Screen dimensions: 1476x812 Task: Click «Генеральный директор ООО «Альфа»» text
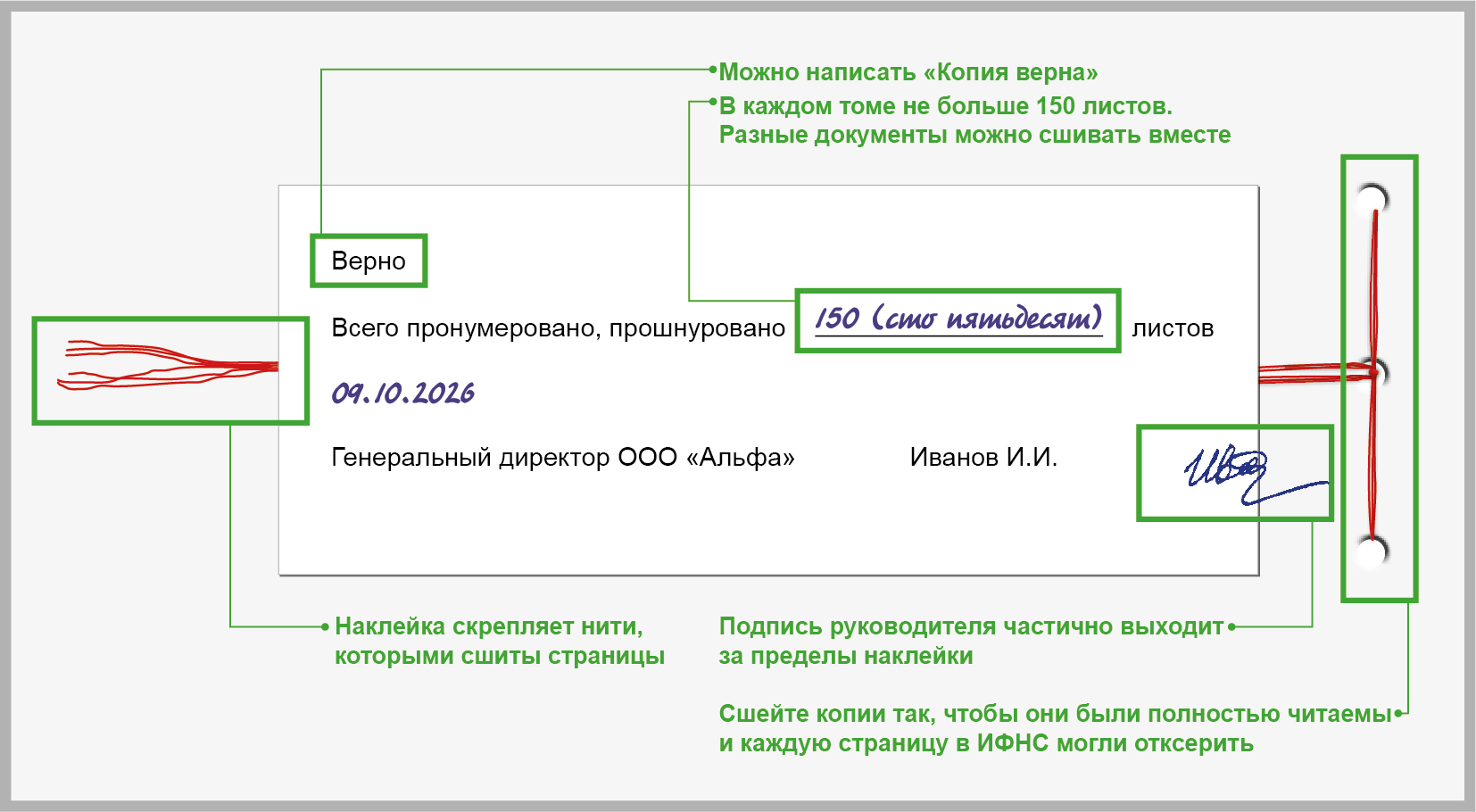point(562,457)
